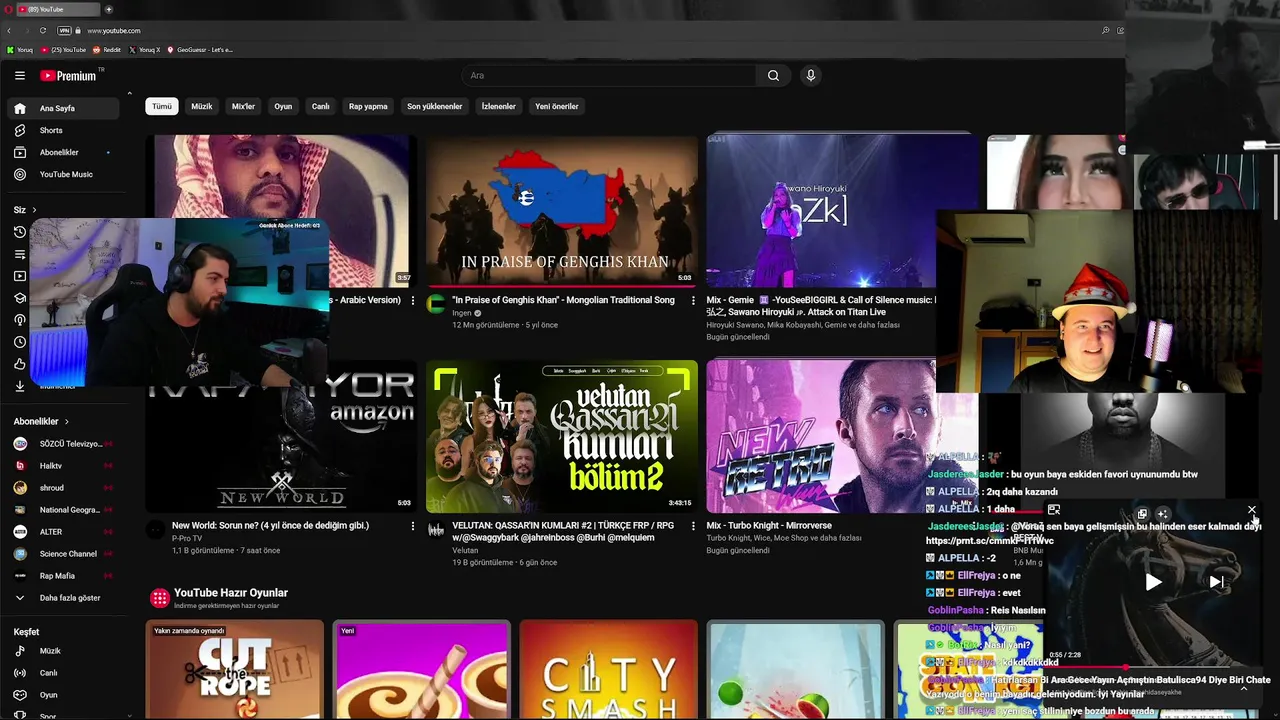1280x720 pixels.
Task: Expand the Siz section chevron
Action: click(x=34, y=210)
